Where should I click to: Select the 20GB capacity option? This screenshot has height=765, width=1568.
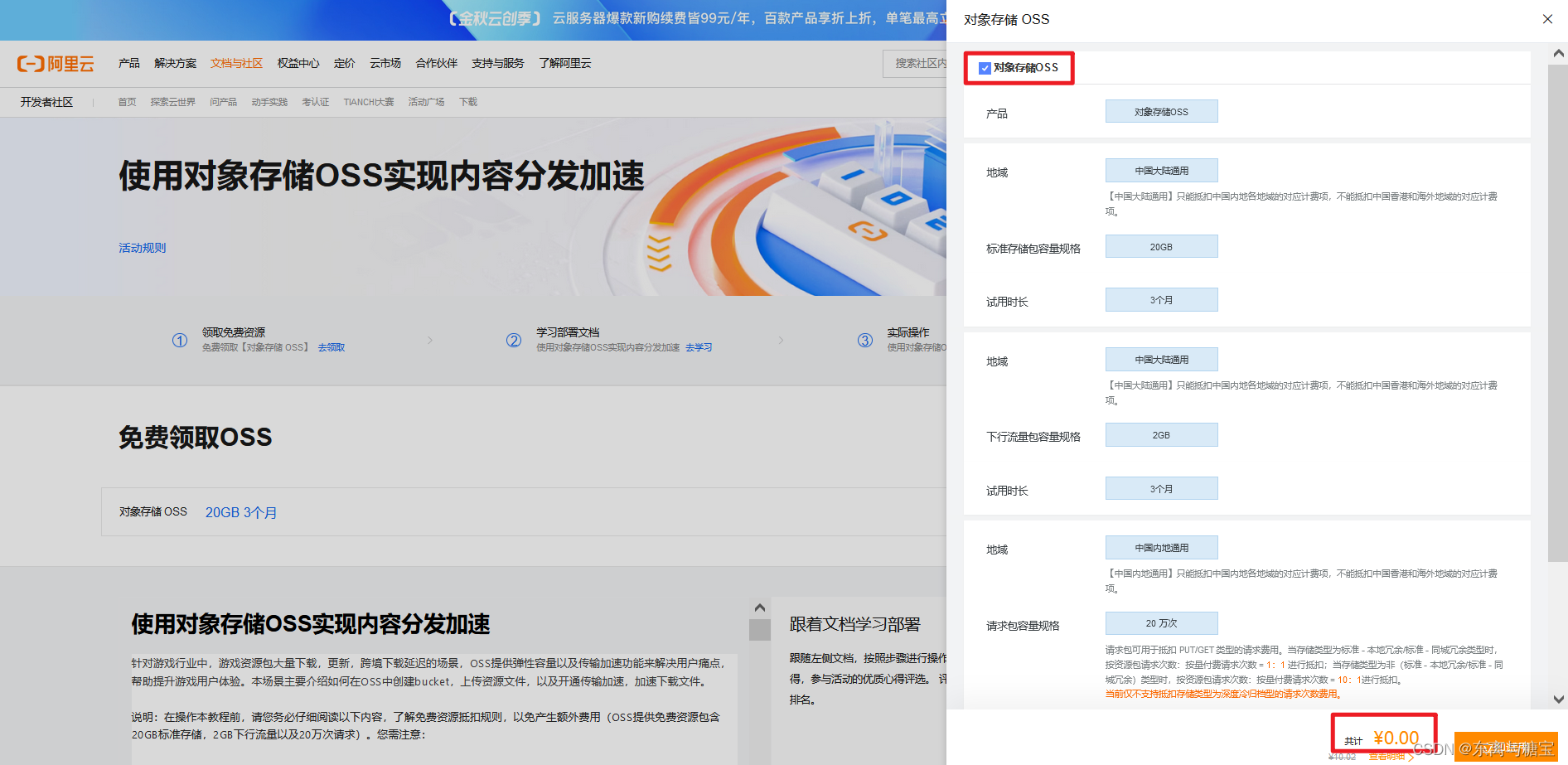1161,247
